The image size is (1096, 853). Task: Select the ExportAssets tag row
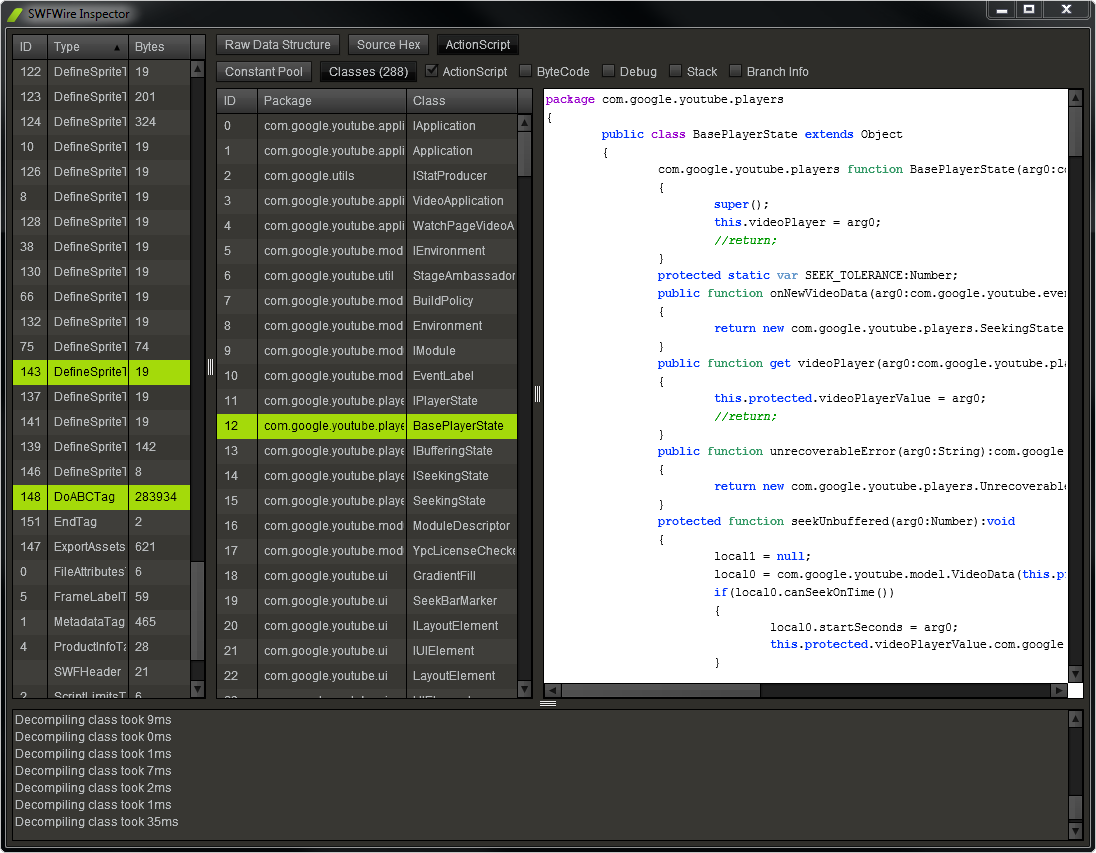pos(101,547)
